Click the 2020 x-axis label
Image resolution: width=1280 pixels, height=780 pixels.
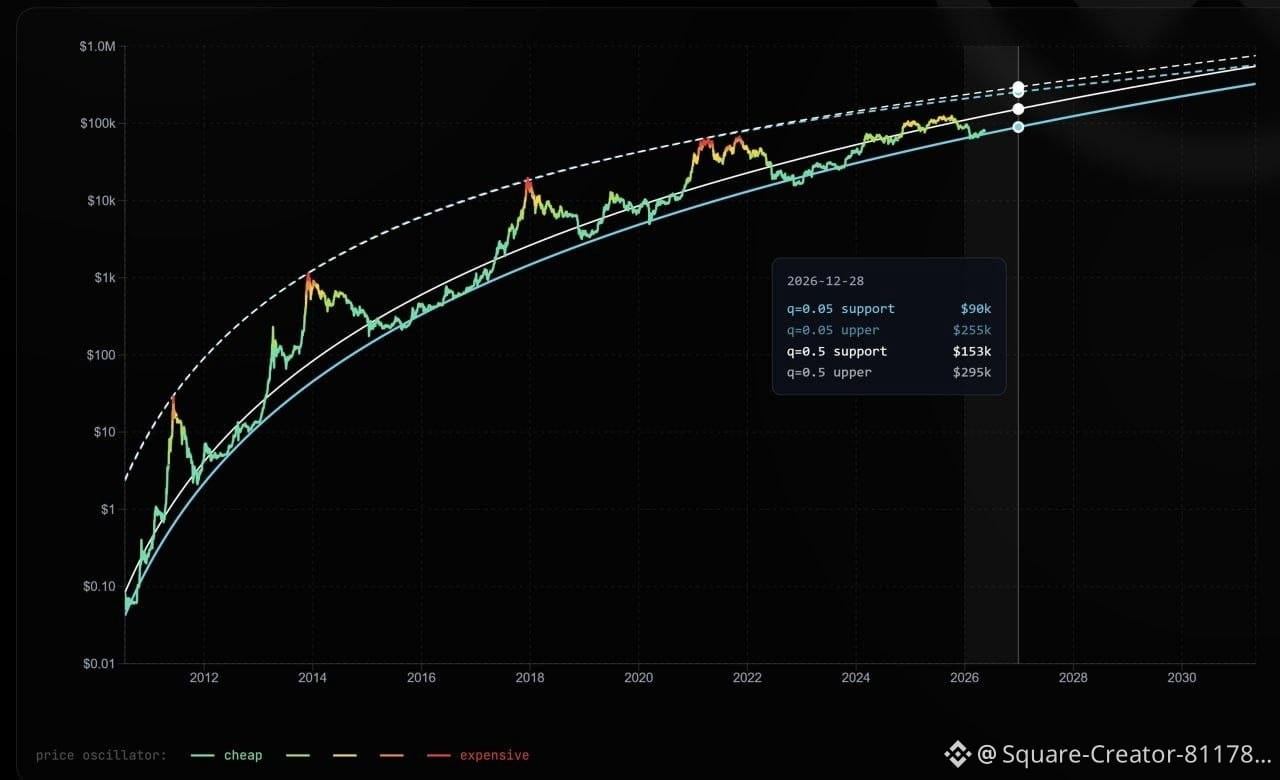click(x=638, y=678)
